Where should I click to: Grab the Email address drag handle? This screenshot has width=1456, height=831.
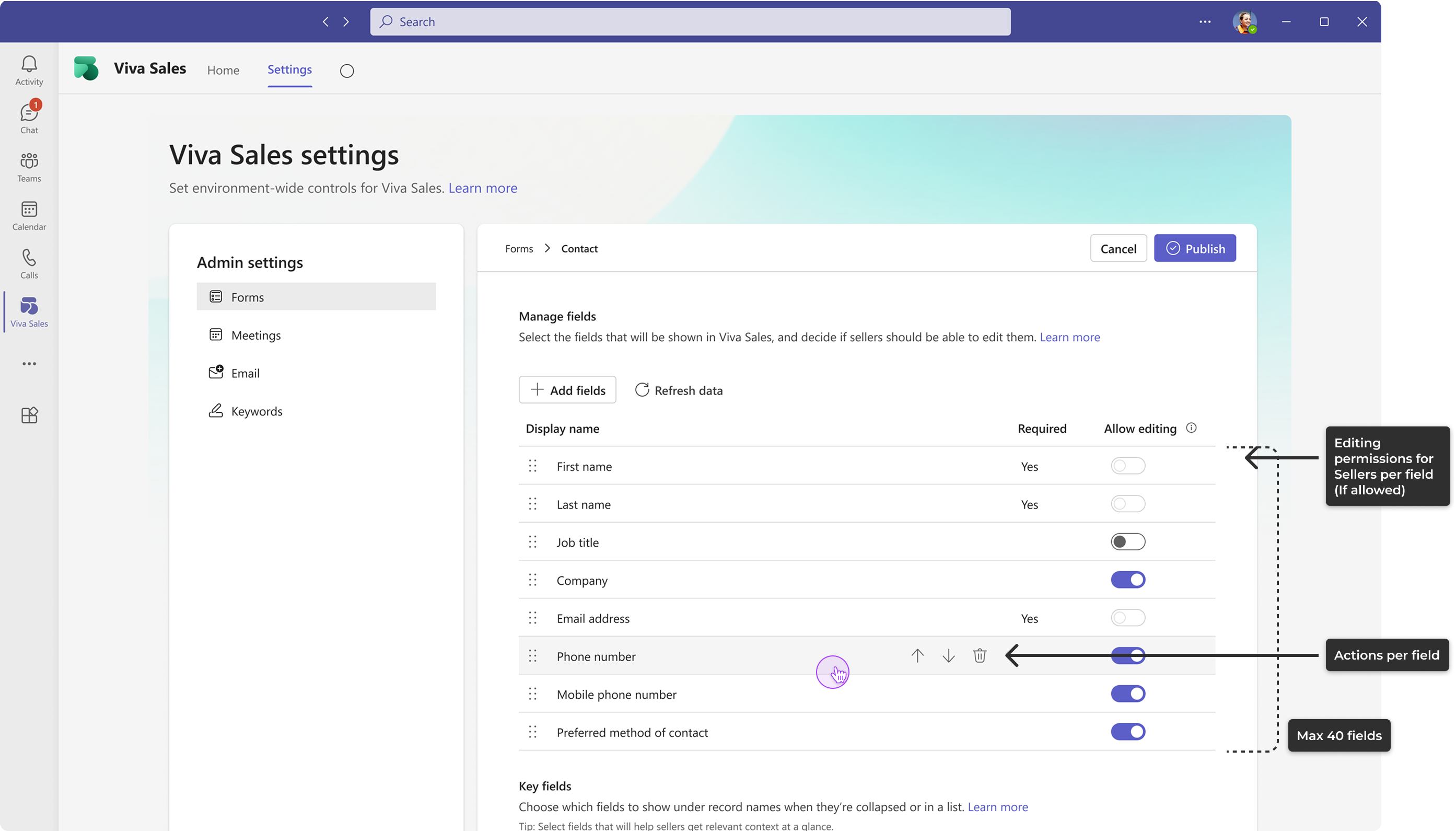click(x=532, y=618)
